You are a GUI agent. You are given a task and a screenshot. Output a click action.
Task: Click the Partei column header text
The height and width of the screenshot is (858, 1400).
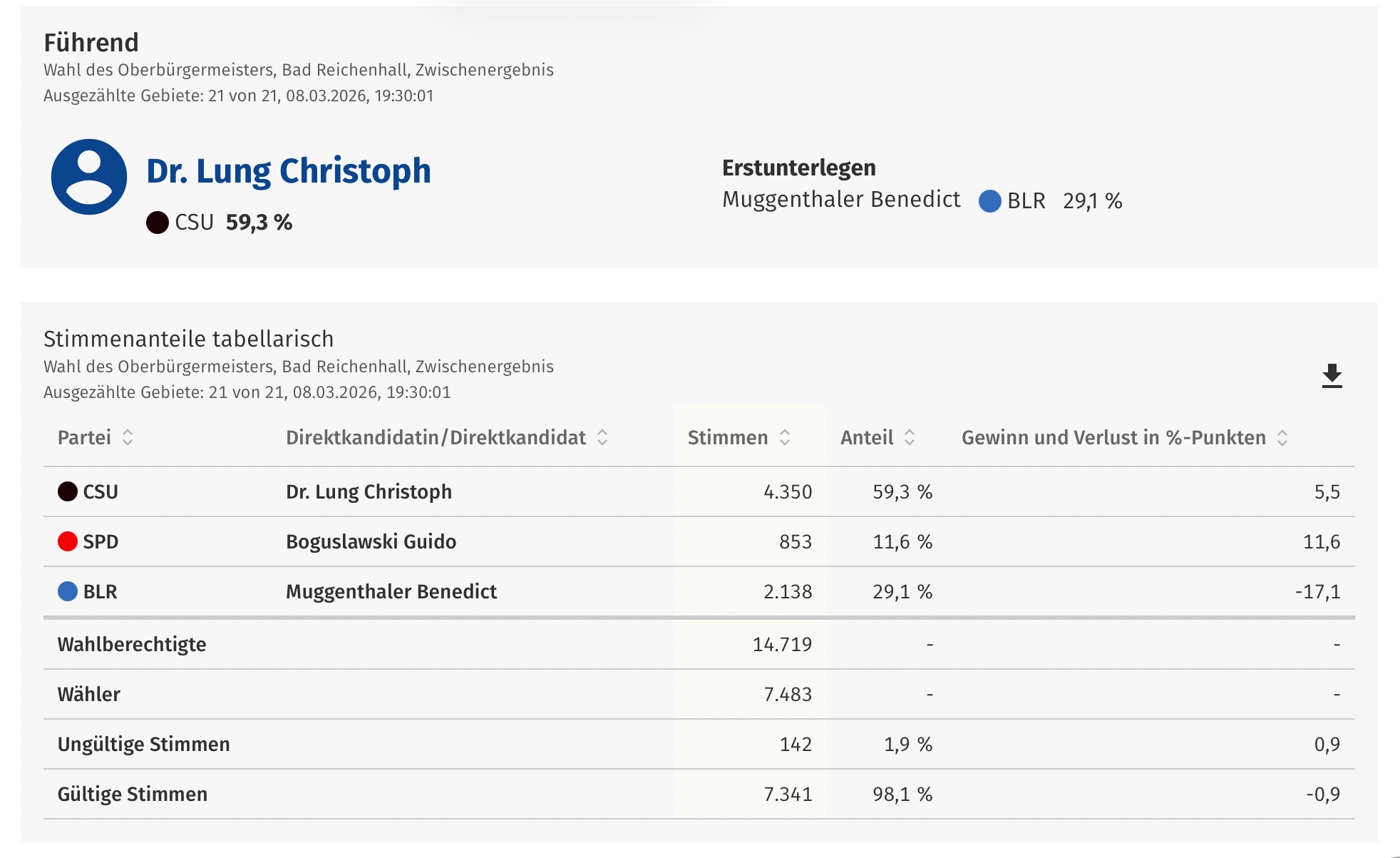point(84,437)
